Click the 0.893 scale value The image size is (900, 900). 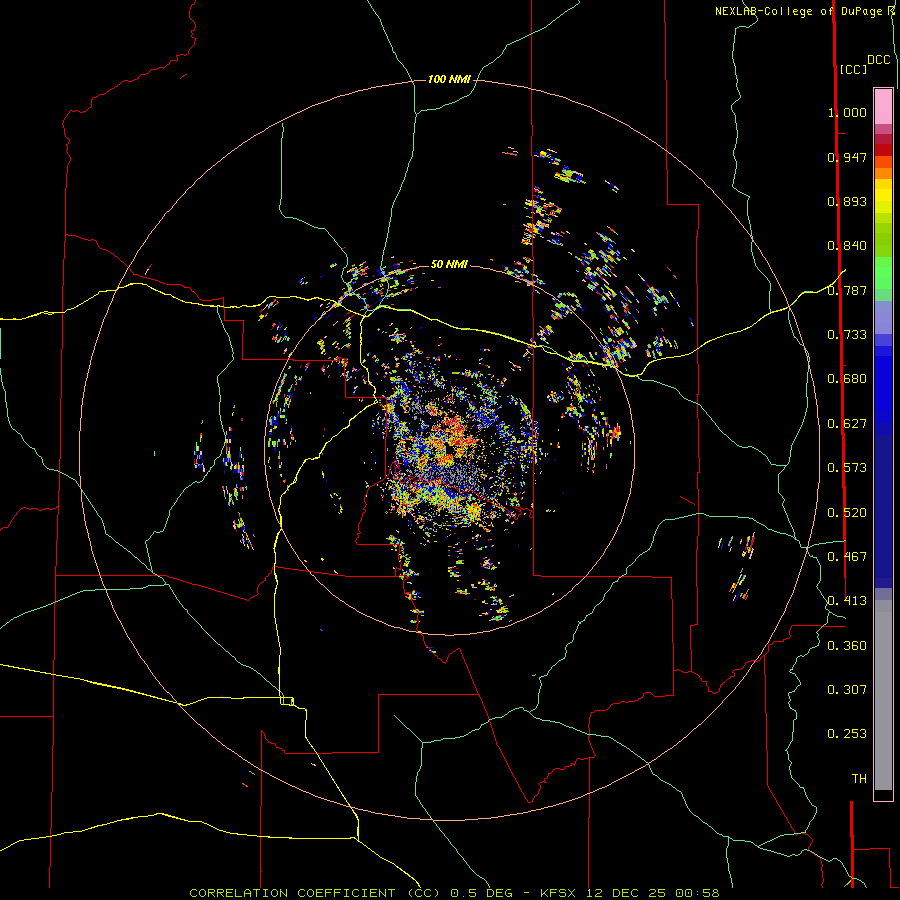[x=847, y=201]
